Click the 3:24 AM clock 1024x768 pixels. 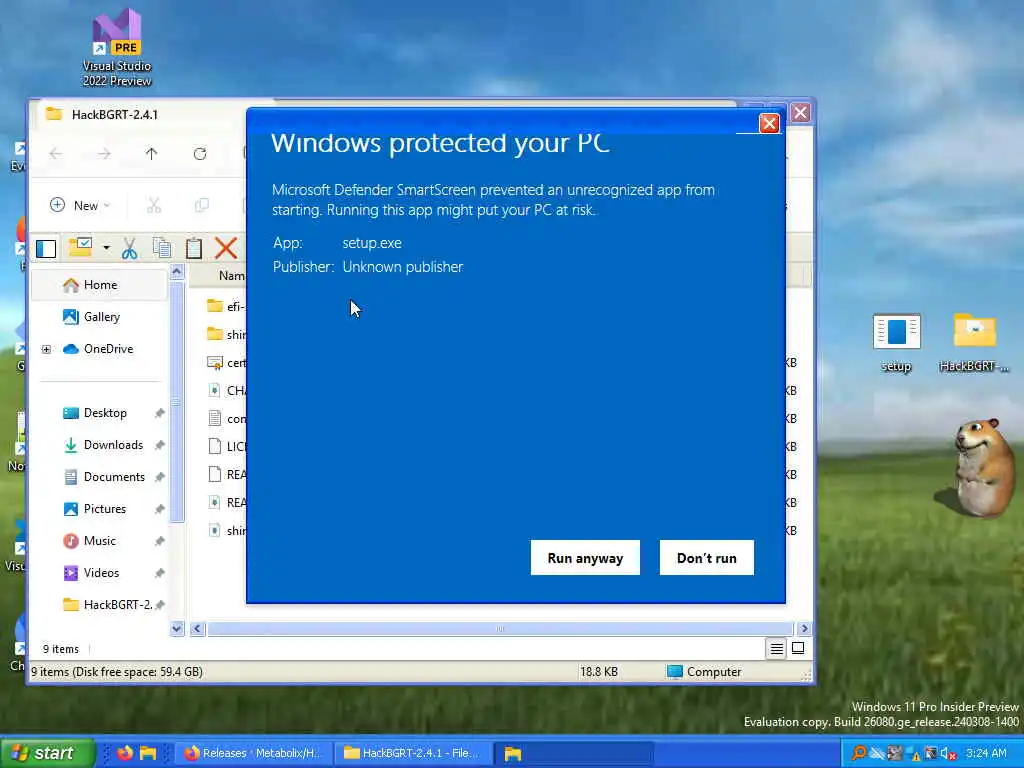coord(986,754)
